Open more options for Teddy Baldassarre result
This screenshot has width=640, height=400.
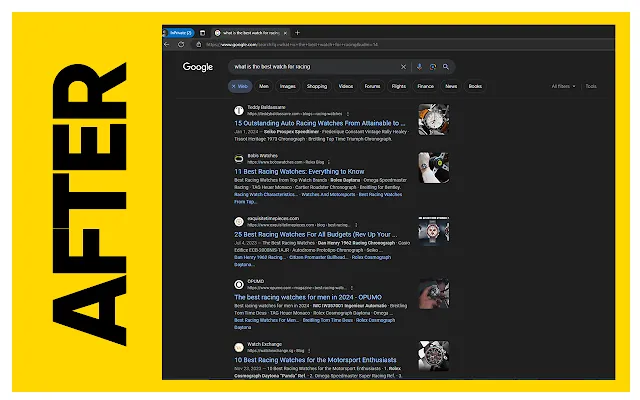point(348,114)
